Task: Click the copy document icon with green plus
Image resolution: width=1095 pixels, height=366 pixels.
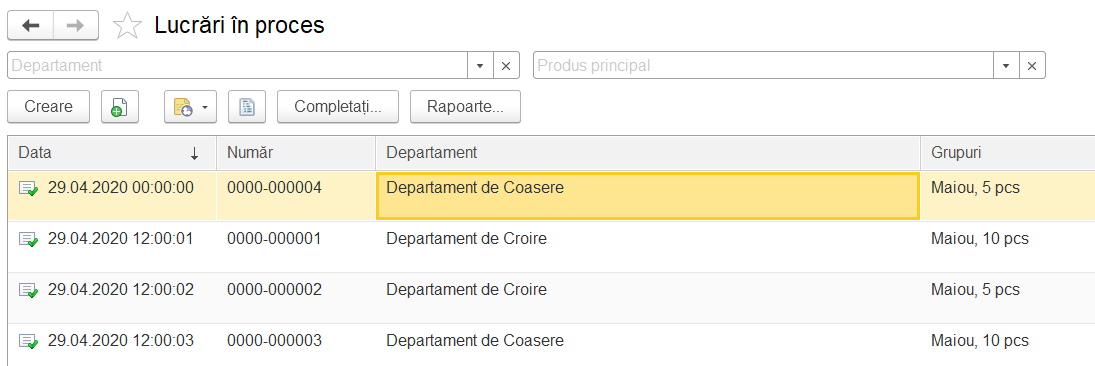Action: [x=119, y=107]
